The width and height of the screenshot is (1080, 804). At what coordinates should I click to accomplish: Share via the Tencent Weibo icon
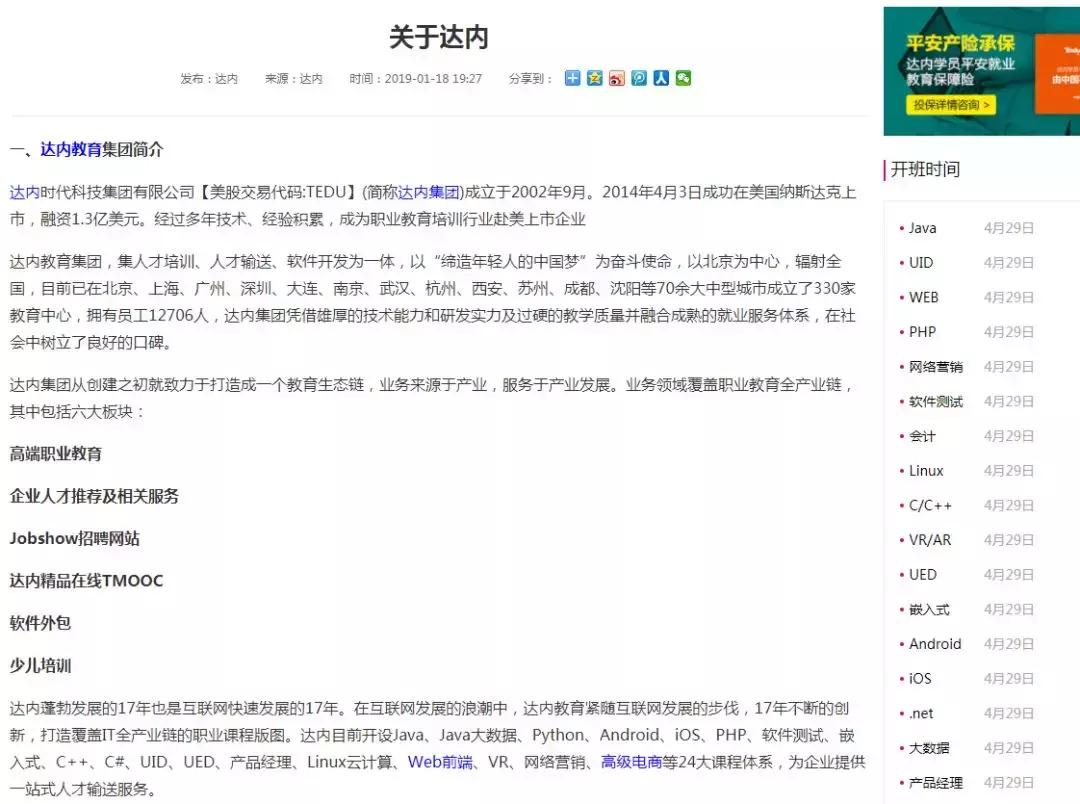[638, 77]
